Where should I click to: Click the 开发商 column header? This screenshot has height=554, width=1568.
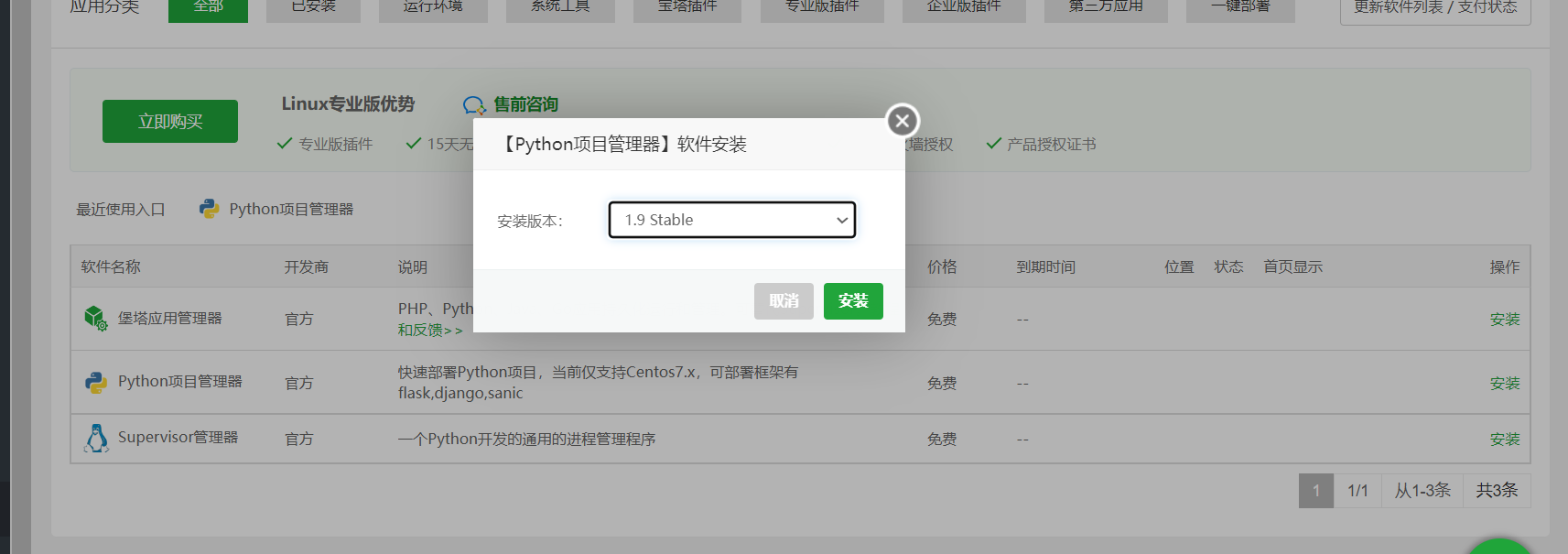[306, 266]
